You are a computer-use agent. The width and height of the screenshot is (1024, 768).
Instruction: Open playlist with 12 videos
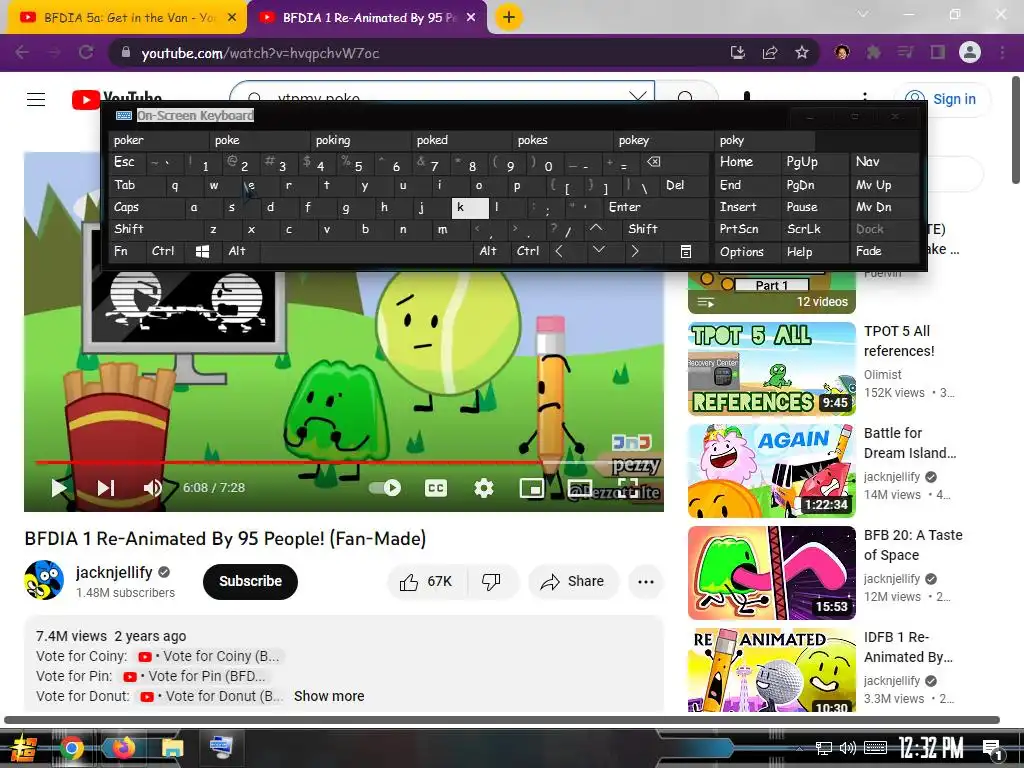click(771, 293)
